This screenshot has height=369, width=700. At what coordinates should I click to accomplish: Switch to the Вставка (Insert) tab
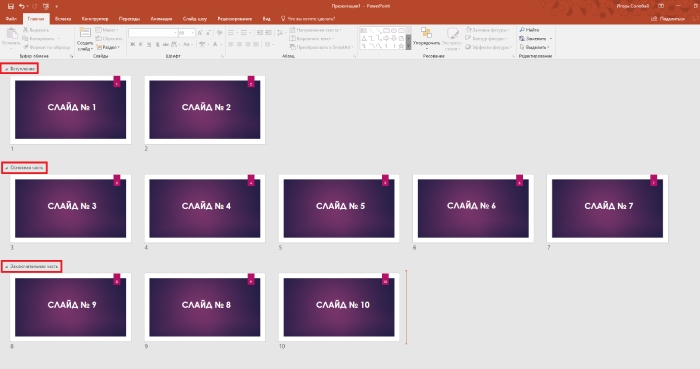tap(63, 19)
